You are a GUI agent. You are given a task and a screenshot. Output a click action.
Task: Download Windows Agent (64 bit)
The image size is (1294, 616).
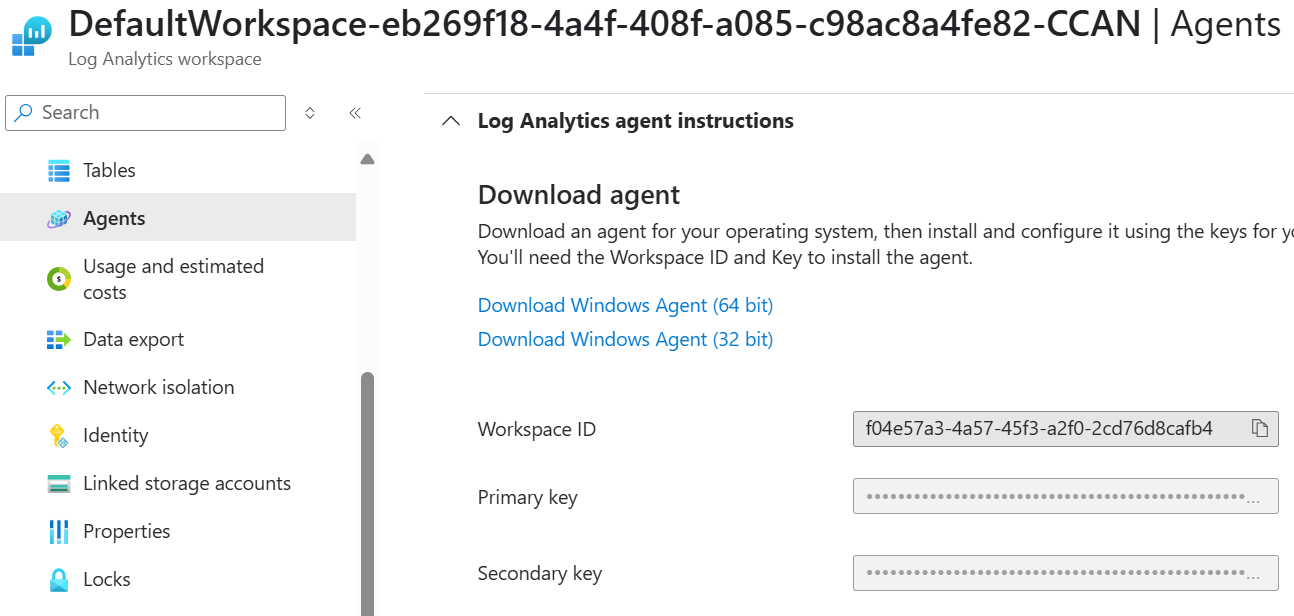click(625, 305)
